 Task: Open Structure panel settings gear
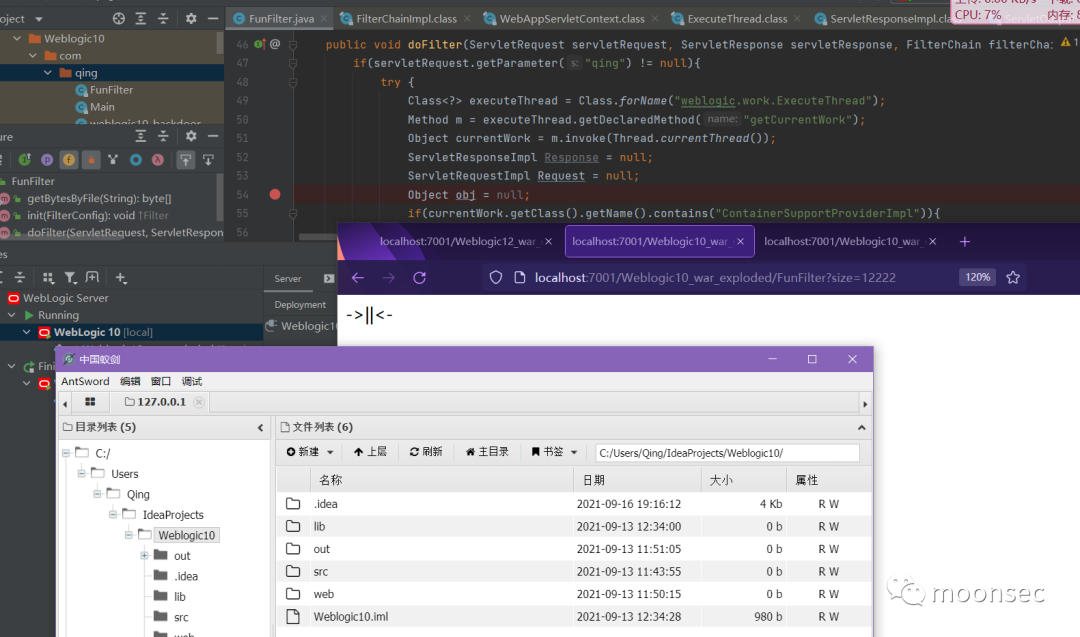click(x=191, y=136)
